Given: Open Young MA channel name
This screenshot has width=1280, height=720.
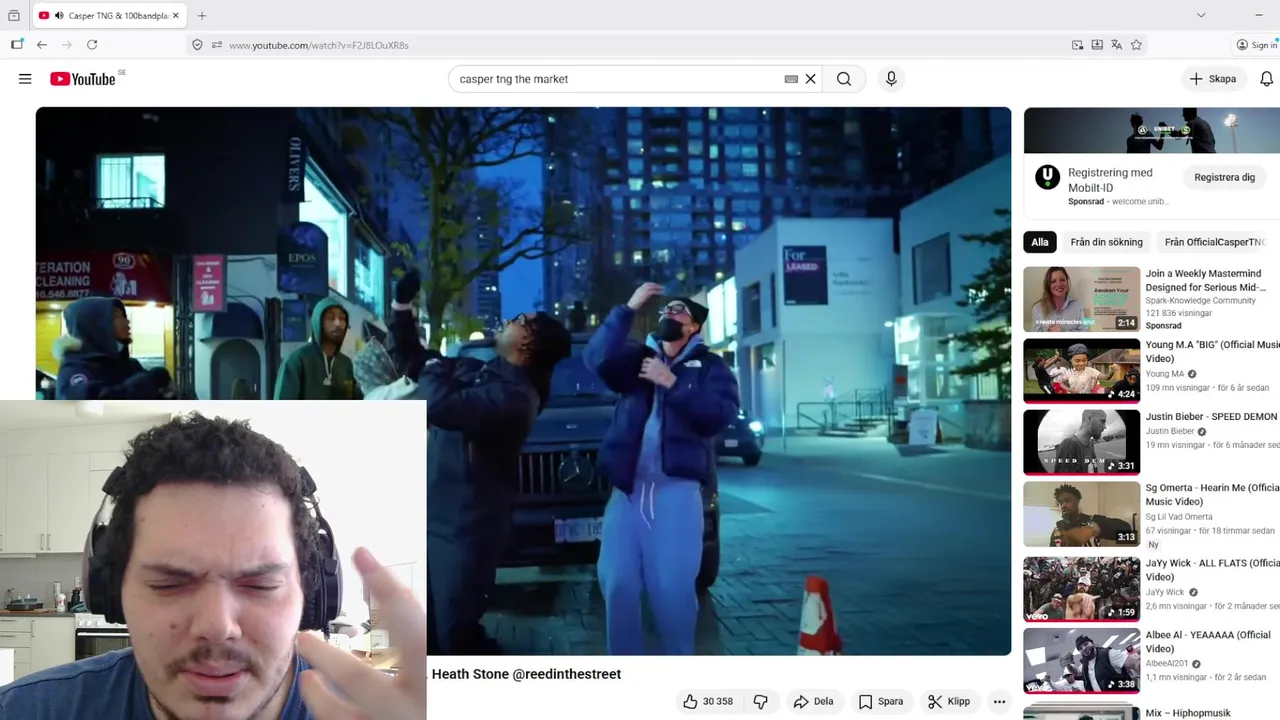Looking at the screenshot, I should click(x=1165, y=374).
